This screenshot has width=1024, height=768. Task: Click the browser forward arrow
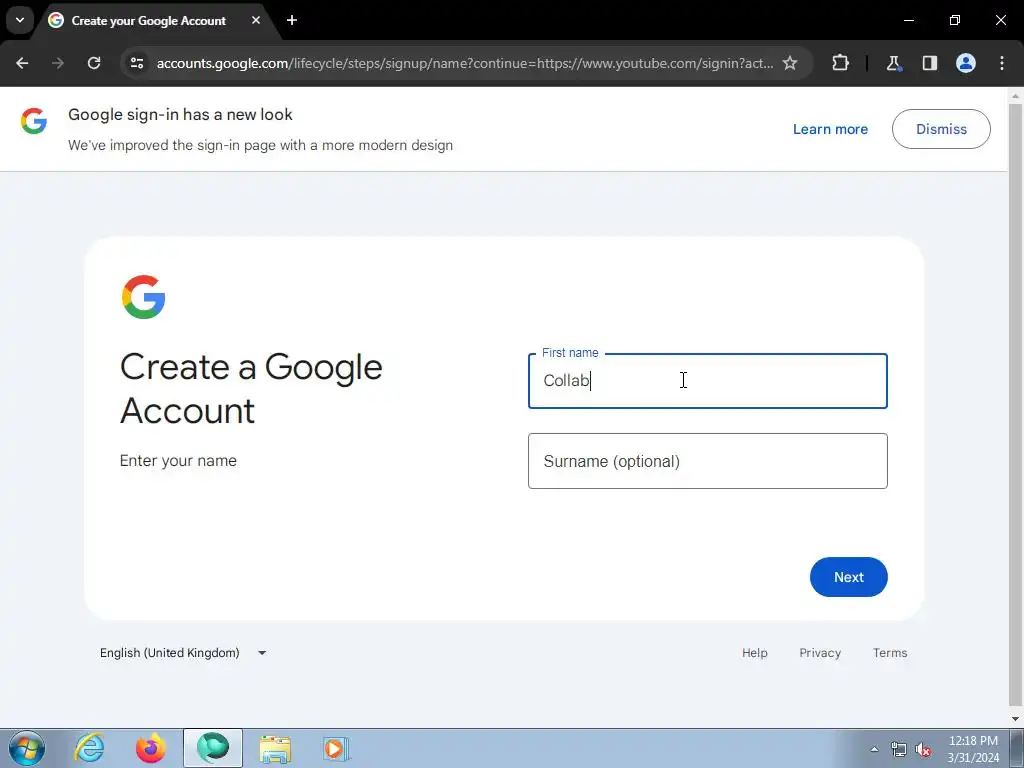[x=58, y=63]
